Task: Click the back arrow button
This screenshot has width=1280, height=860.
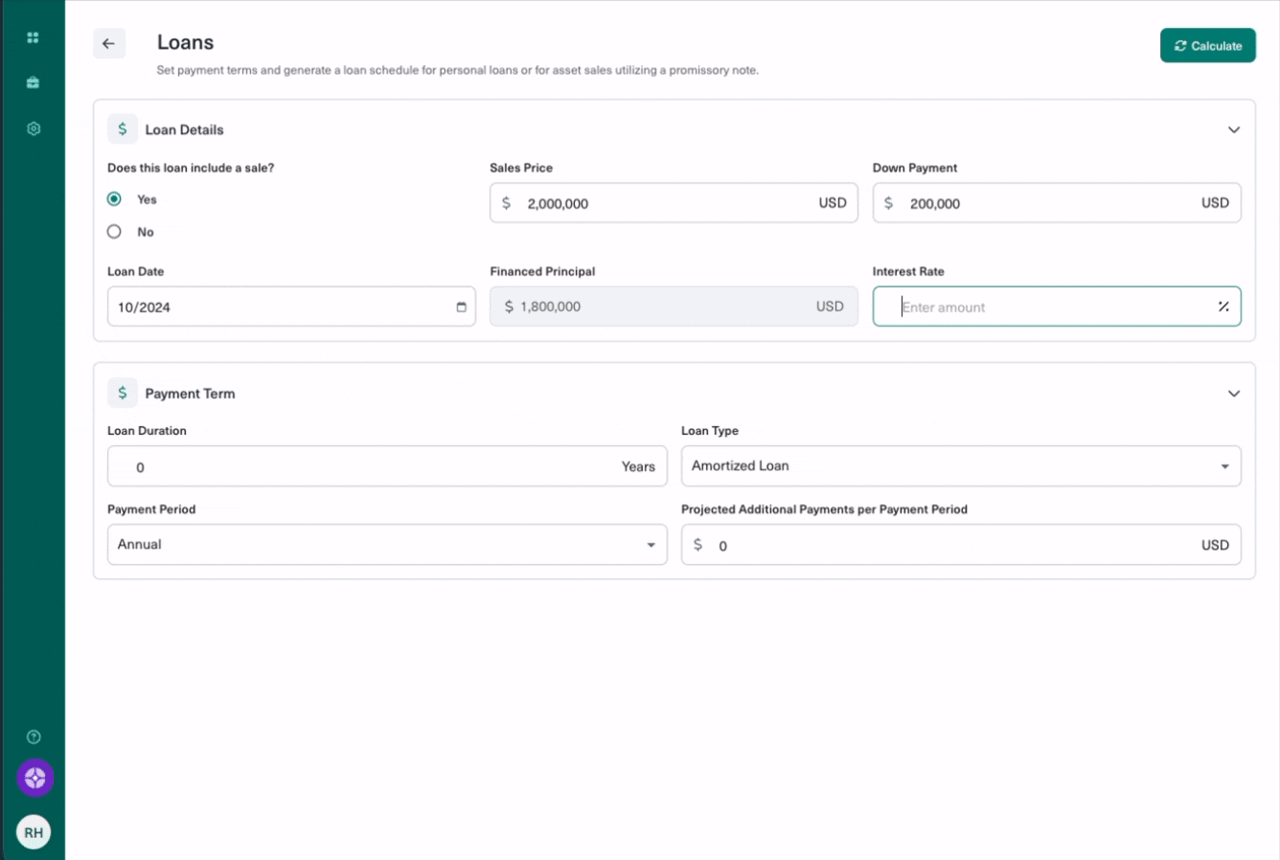Action: [x=109, y=44]
